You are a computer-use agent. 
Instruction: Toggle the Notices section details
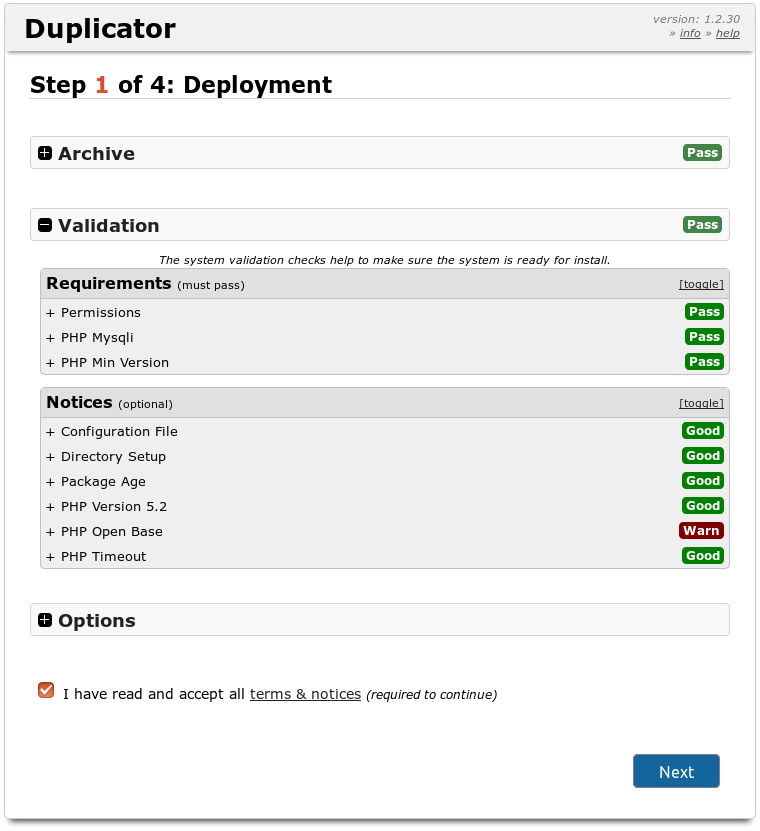[701, 404]
